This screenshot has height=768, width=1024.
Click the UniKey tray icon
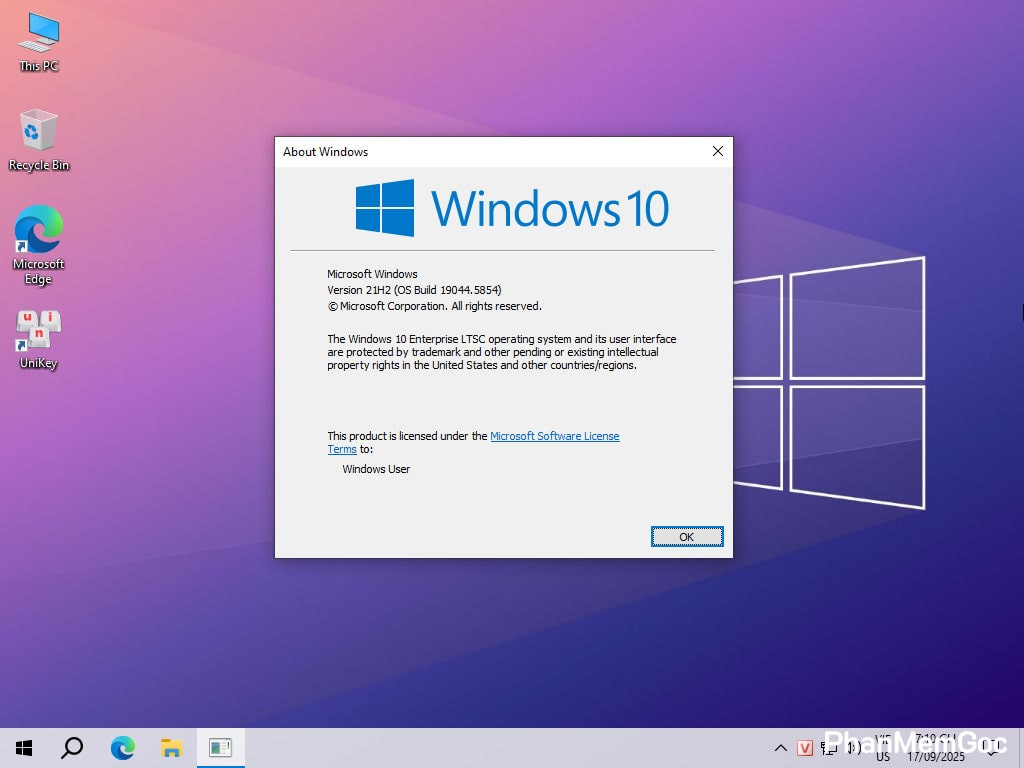805,748
